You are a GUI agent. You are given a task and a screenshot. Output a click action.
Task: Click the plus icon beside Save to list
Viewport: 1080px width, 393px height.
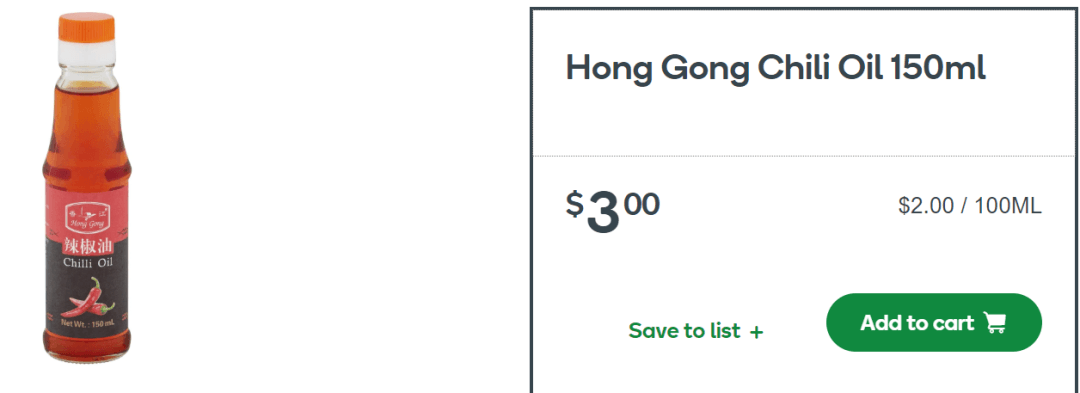pos(756,332)
